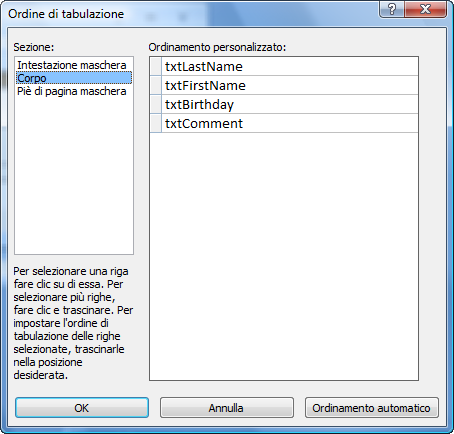Image resolution: width=454 pixels, height=434 pixels.
Task: Click row selector beside txtLastName
Action: 156,66
